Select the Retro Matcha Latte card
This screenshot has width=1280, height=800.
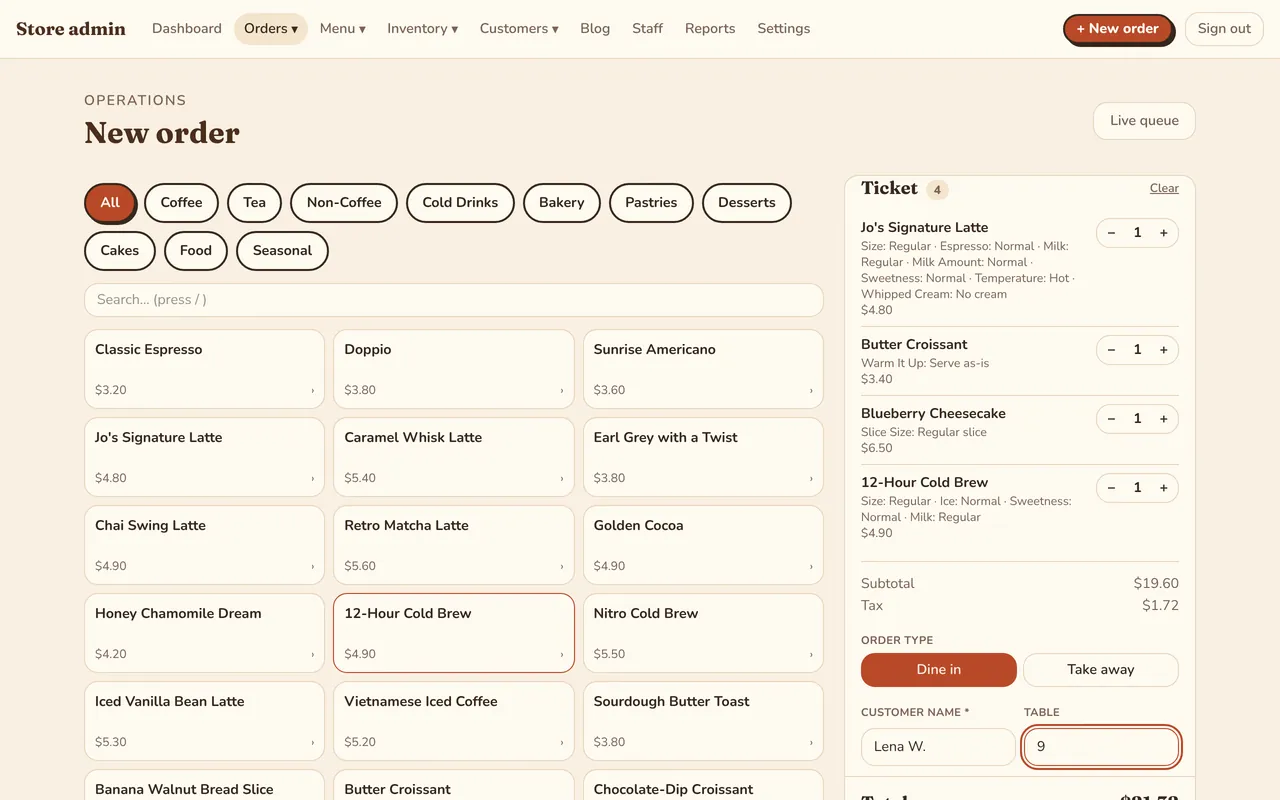[x=454, y=545]
